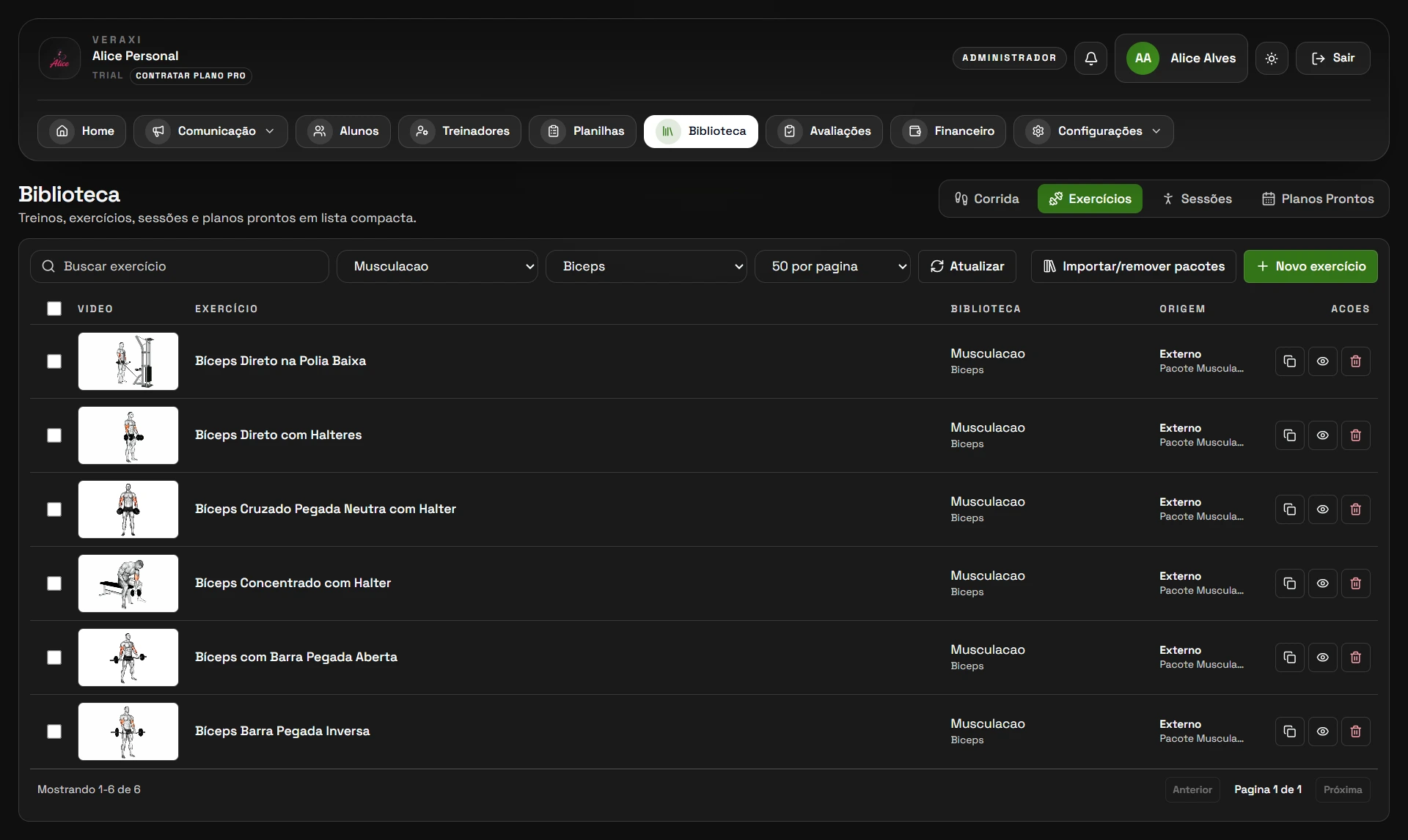This screenshot has width=1408, height=840.
Task: Expand the Comunicação menu
Action: (210, 131)
